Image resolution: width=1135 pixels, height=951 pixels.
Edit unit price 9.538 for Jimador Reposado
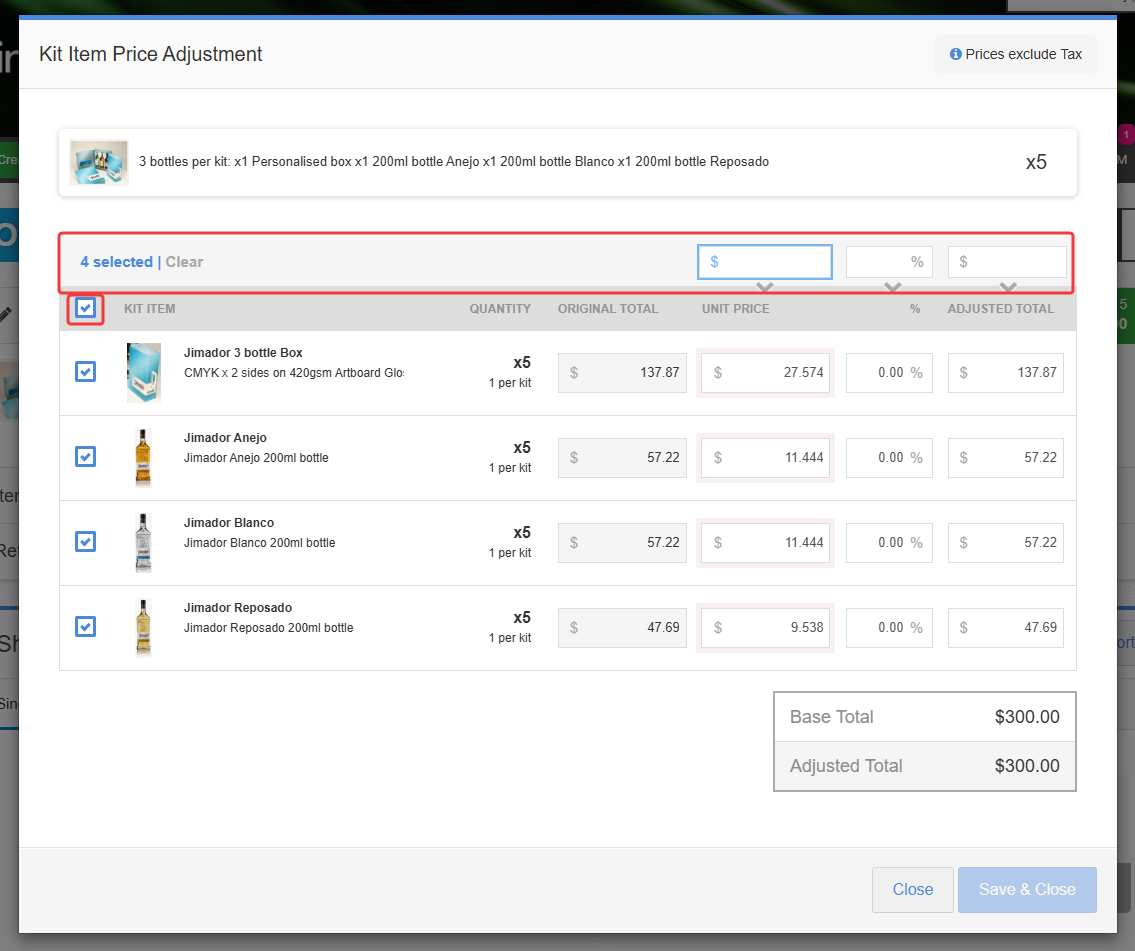(765, 627)
